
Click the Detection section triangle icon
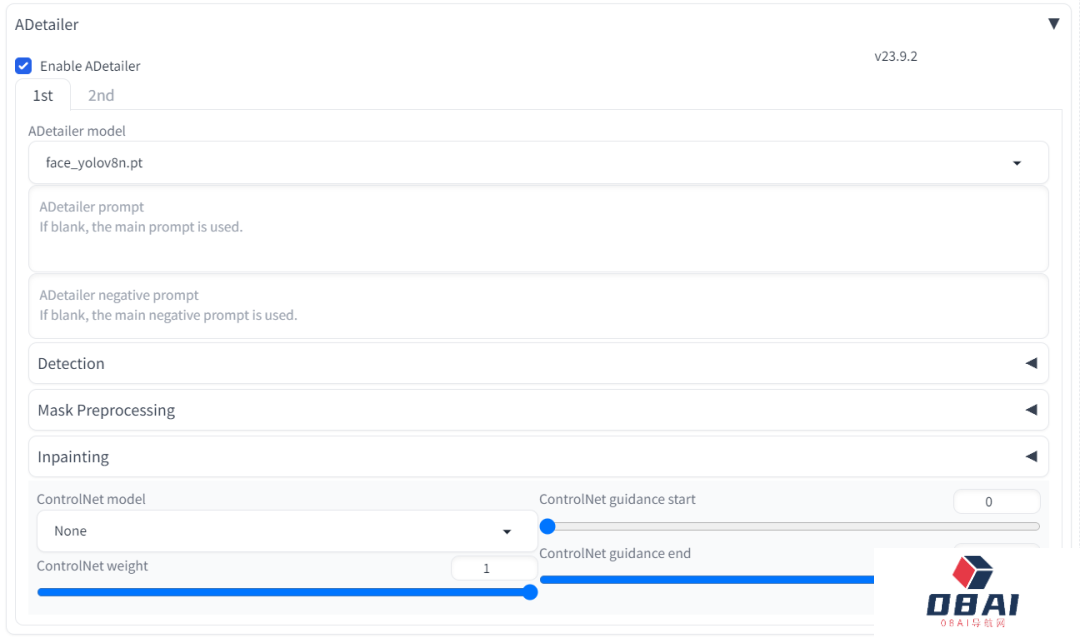pyautogui.click(x=1031, y=363)
